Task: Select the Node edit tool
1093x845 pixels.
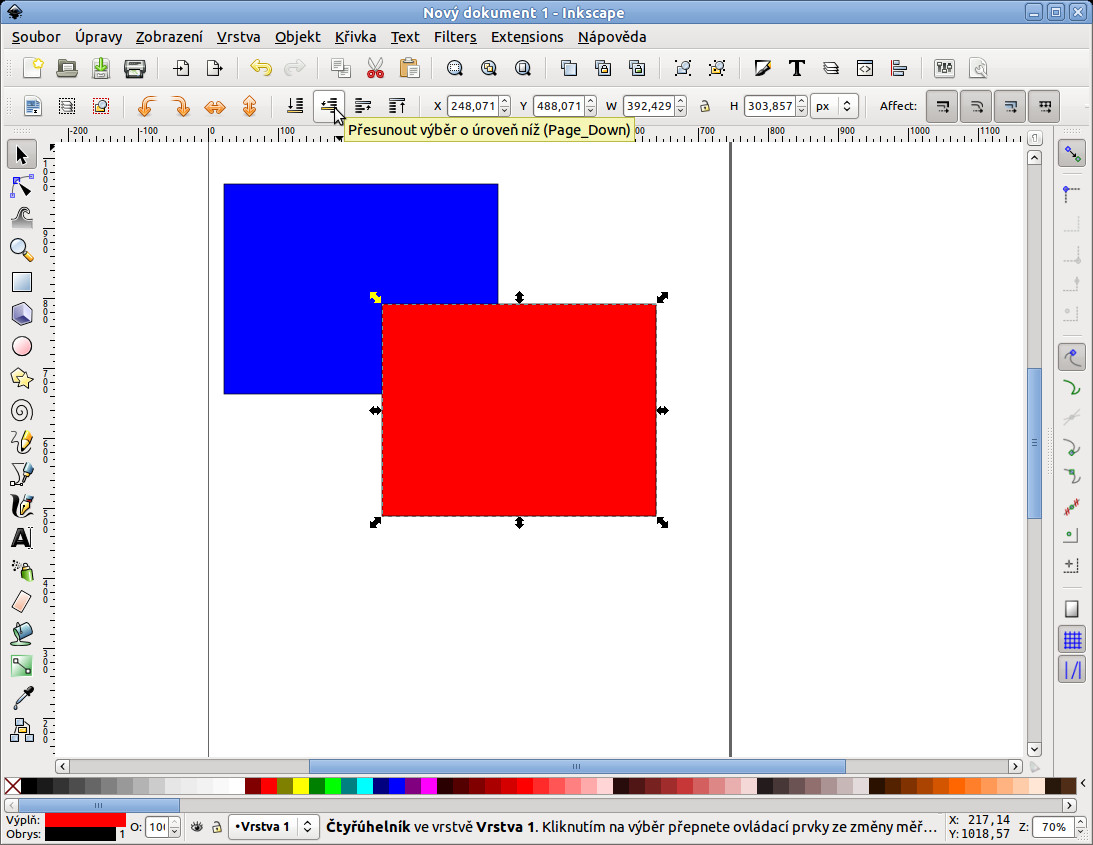Action: pyautogui.click(x=22, y=187)
